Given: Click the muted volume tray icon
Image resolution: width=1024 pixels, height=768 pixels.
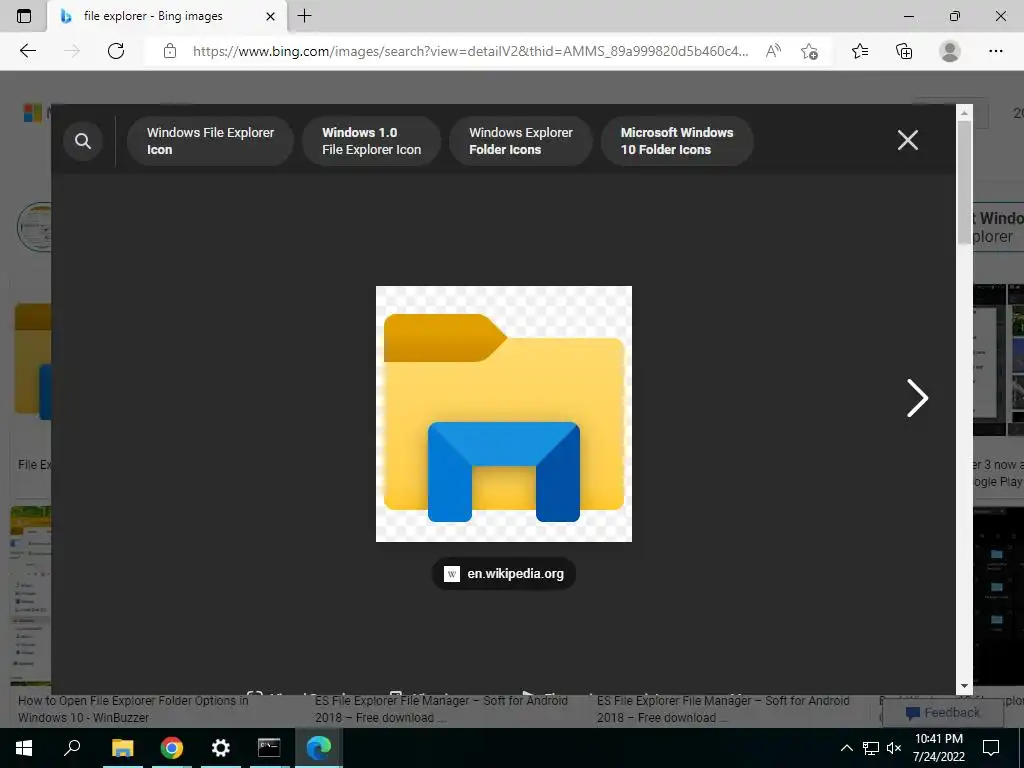Looking at the screenshot, I should (x=894, y=748).
